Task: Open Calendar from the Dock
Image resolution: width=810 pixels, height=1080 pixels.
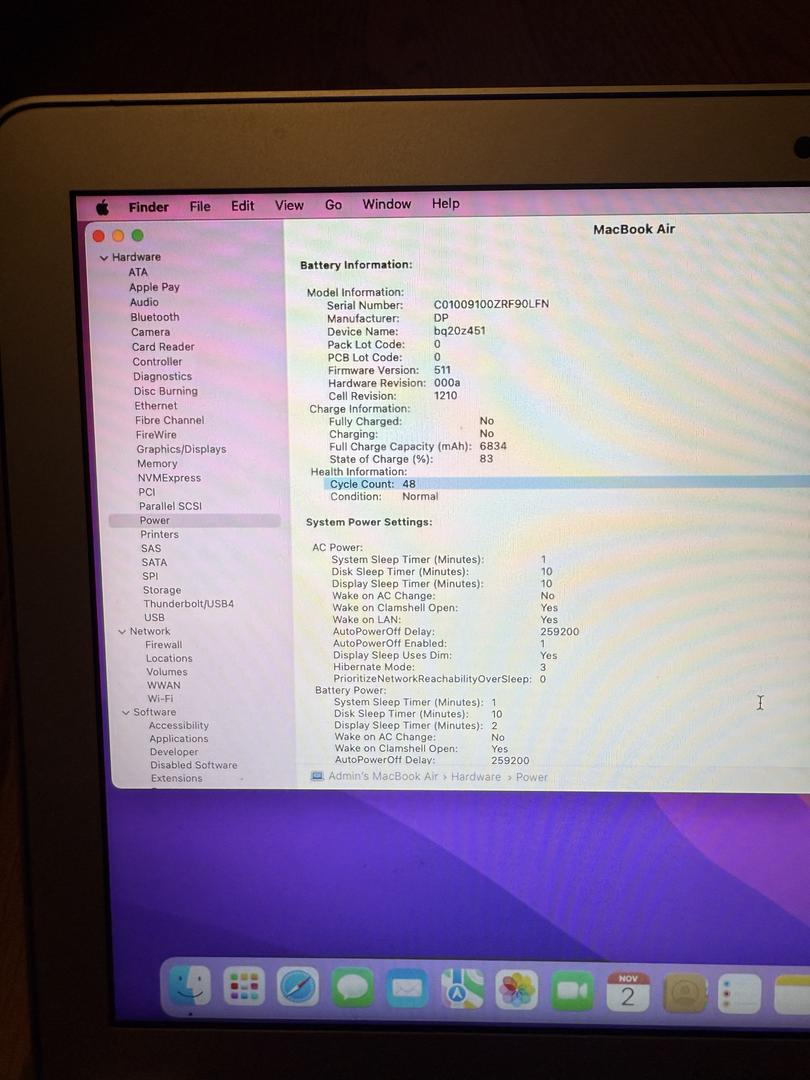Action: click(627, 992)
